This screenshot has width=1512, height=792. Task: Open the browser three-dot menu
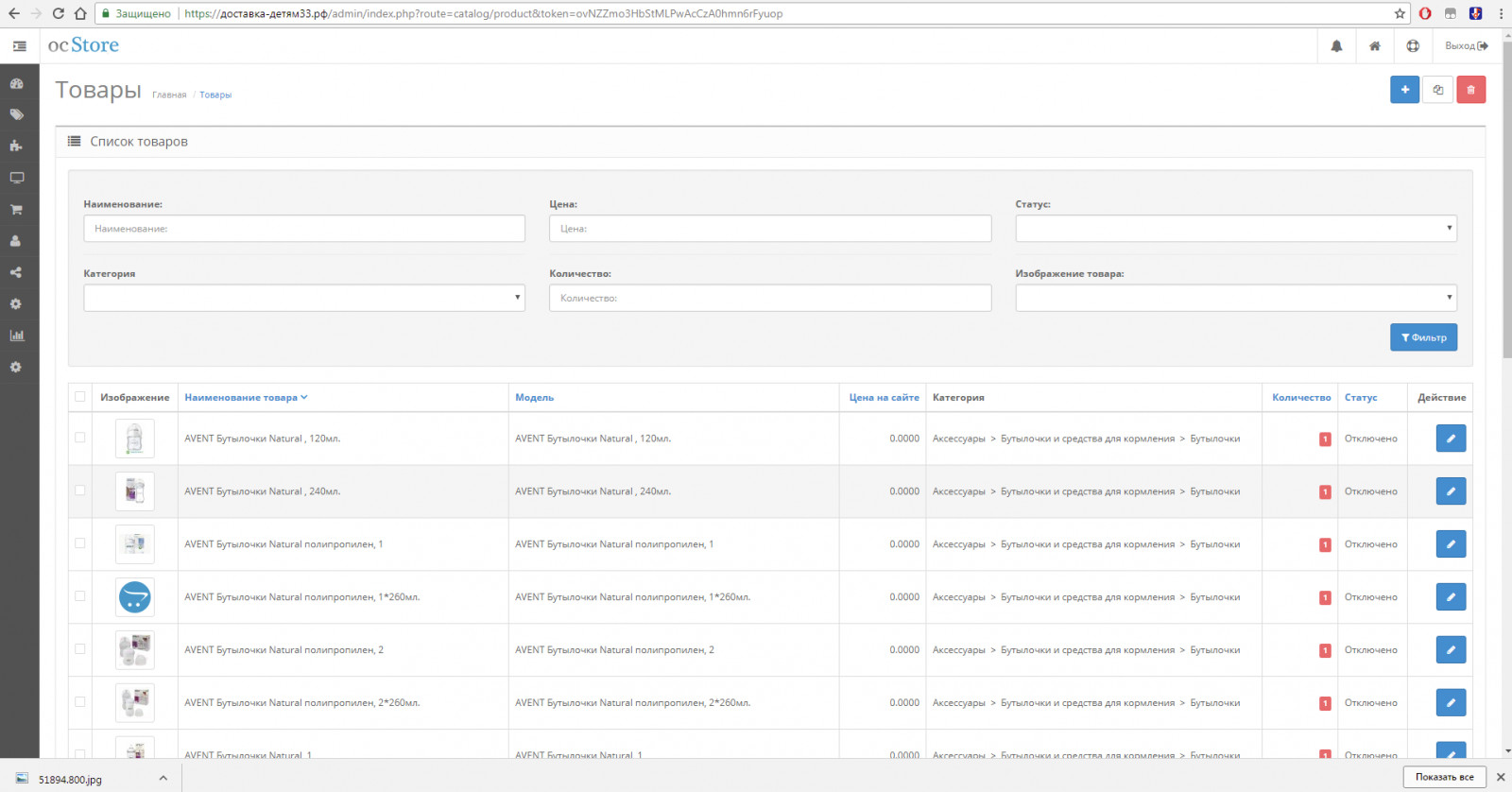pyautogui.click(x=1501, y=13)
